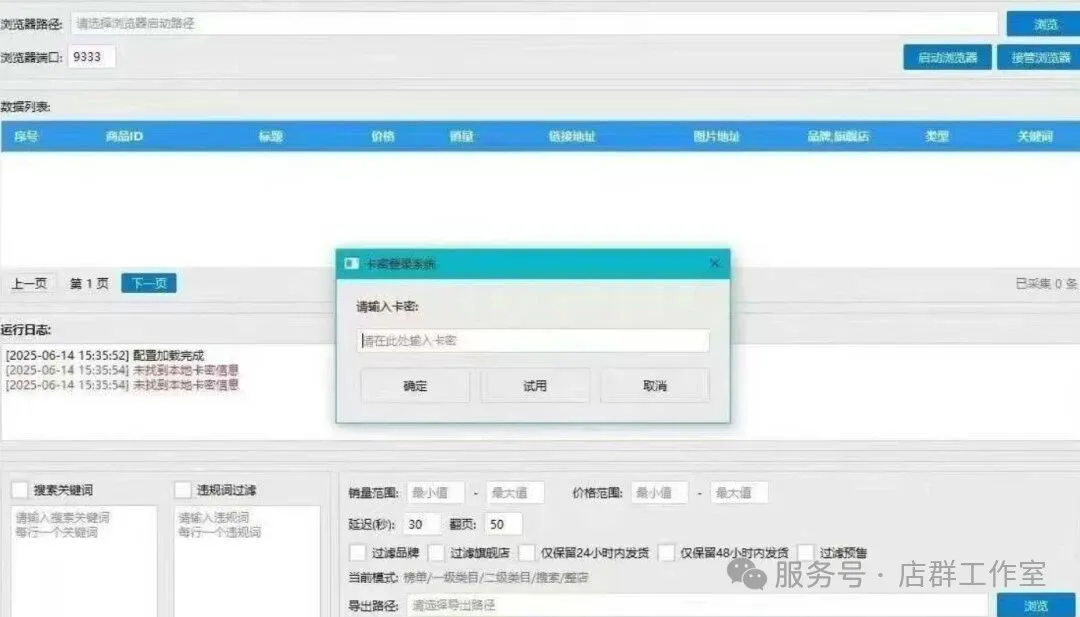Enable the 违规词过滤 checkbox
The width and height of the screenshot is (1080, 617).
point(182,490)
